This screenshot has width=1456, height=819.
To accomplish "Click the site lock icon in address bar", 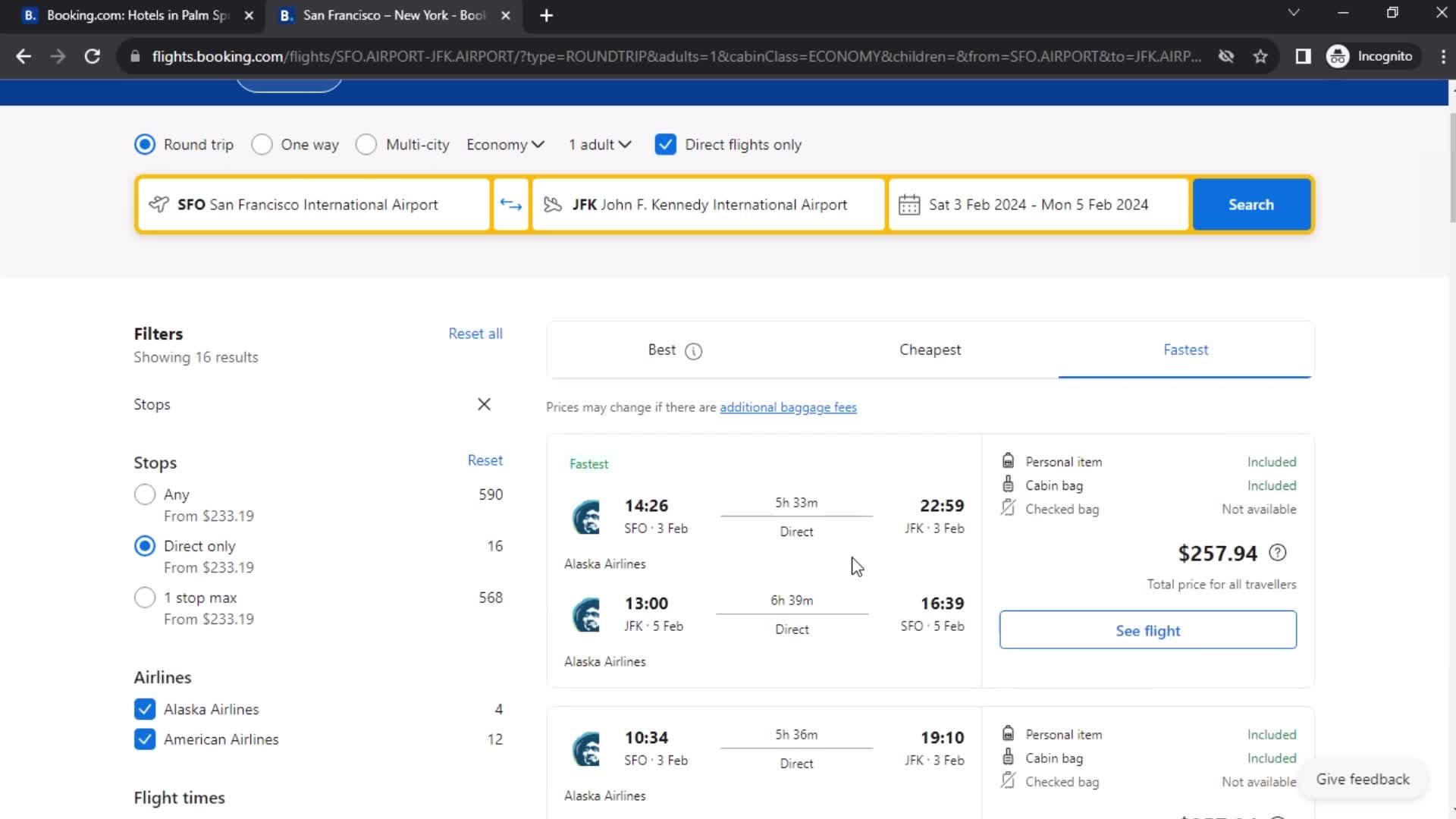I will (x=135, y=56).
